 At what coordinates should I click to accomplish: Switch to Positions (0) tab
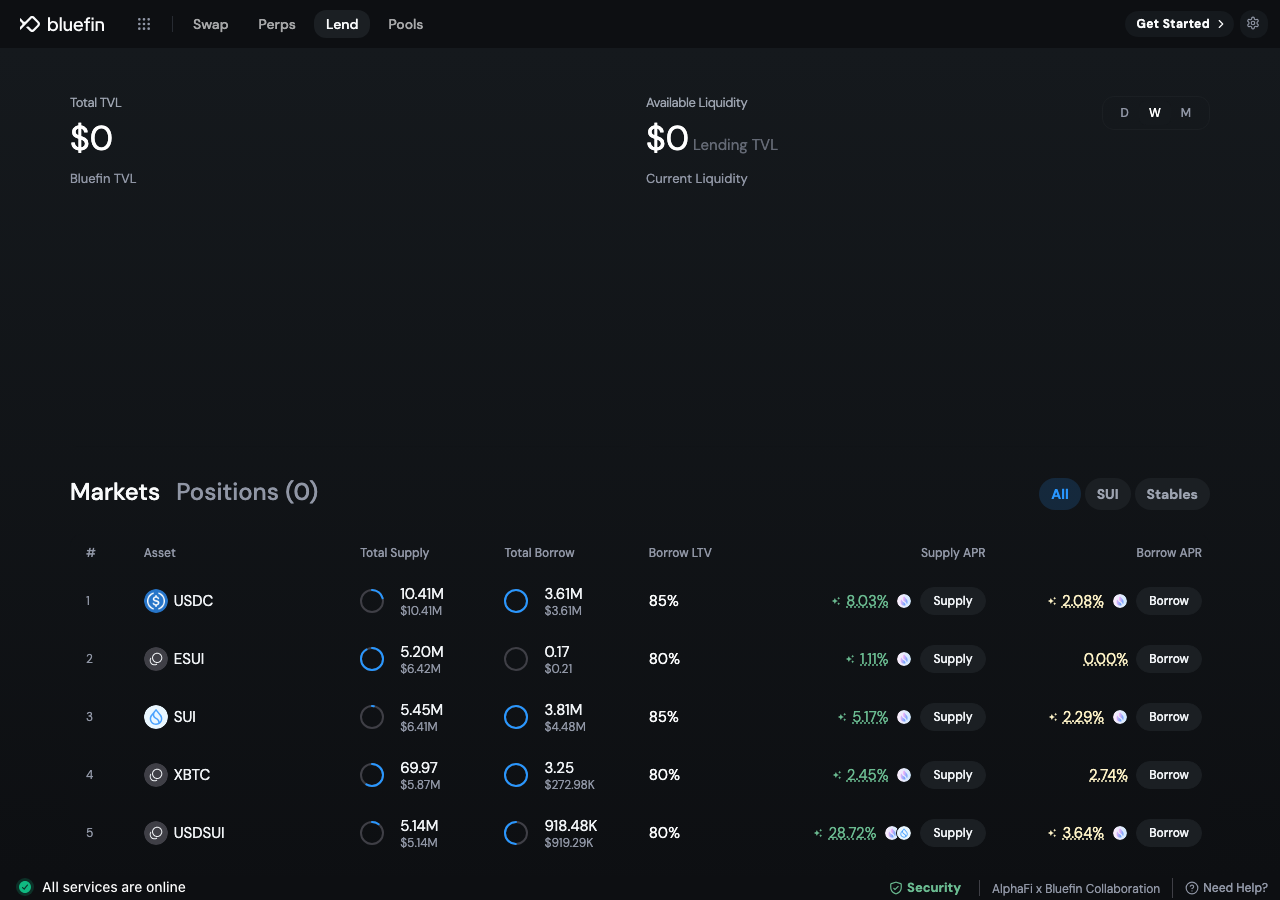point(247,492)
